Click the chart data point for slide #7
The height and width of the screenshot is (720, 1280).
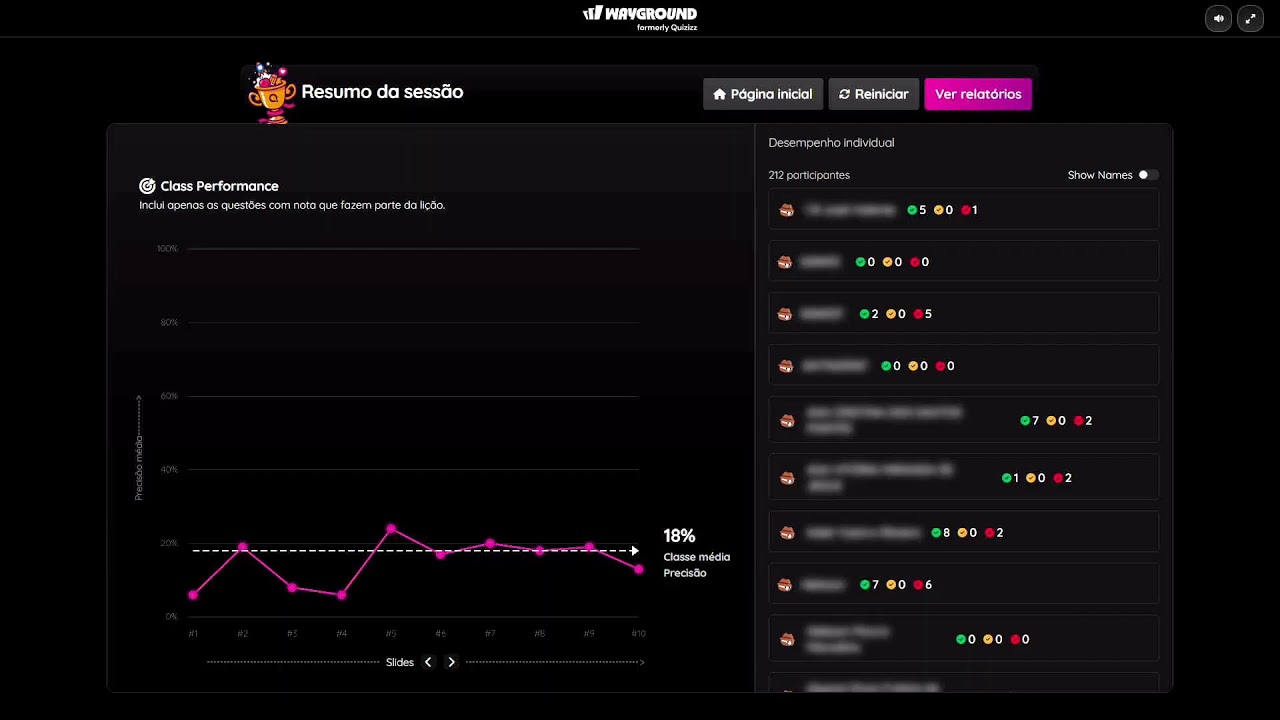[490, 543]
